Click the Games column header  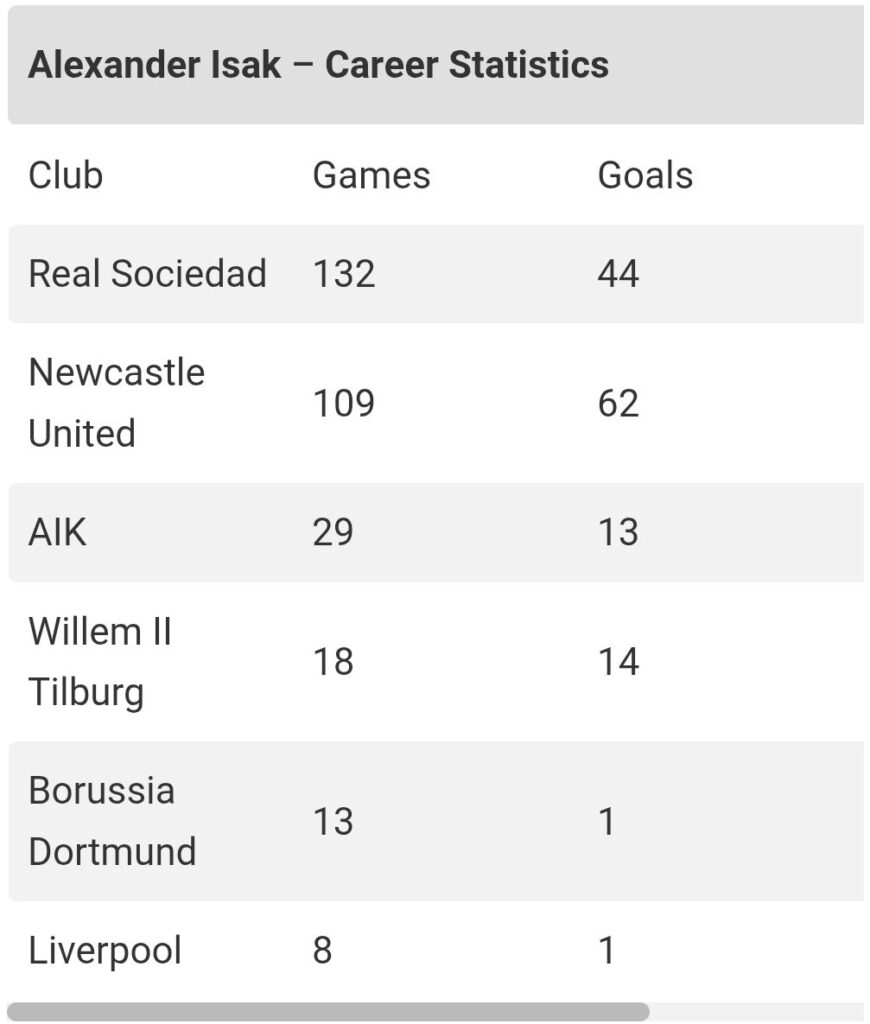click(371, 175)
